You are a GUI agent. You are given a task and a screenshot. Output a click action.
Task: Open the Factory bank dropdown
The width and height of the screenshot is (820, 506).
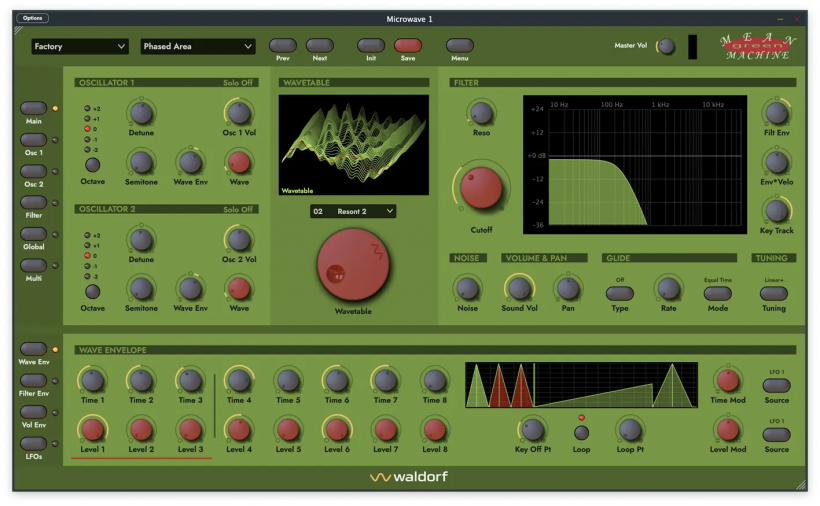point(79,47)
